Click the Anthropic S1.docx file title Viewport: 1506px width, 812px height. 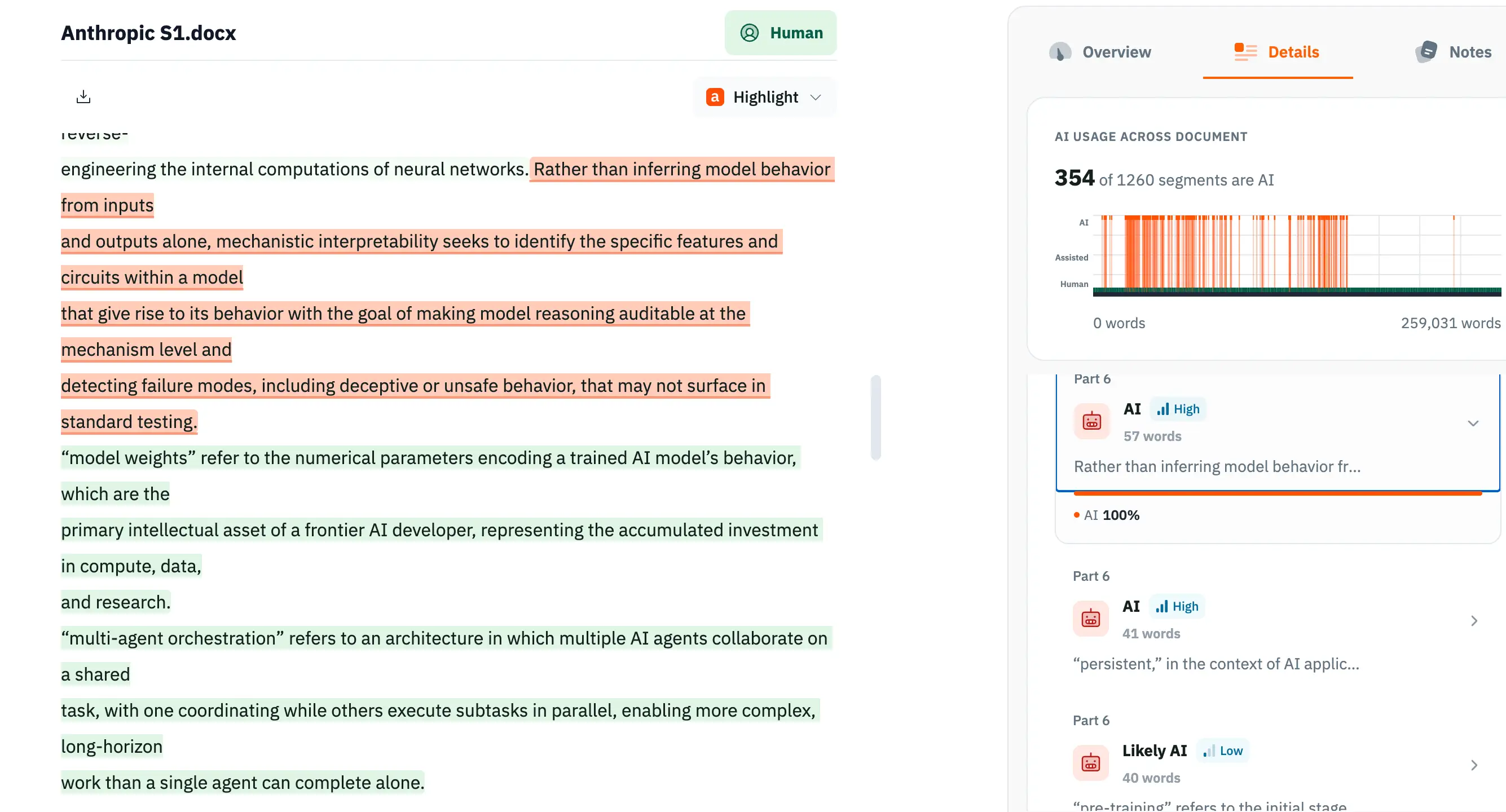[148, 33]
